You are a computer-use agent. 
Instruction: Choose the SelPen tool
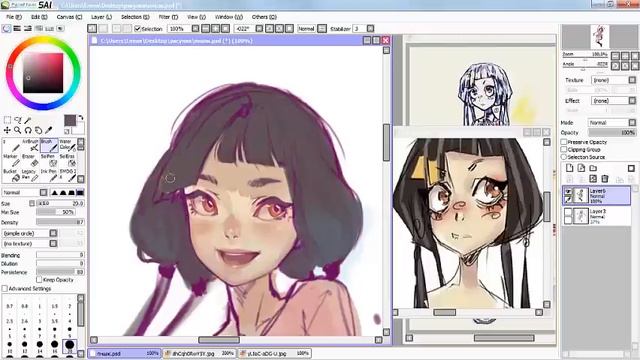(x=49, y=160)
